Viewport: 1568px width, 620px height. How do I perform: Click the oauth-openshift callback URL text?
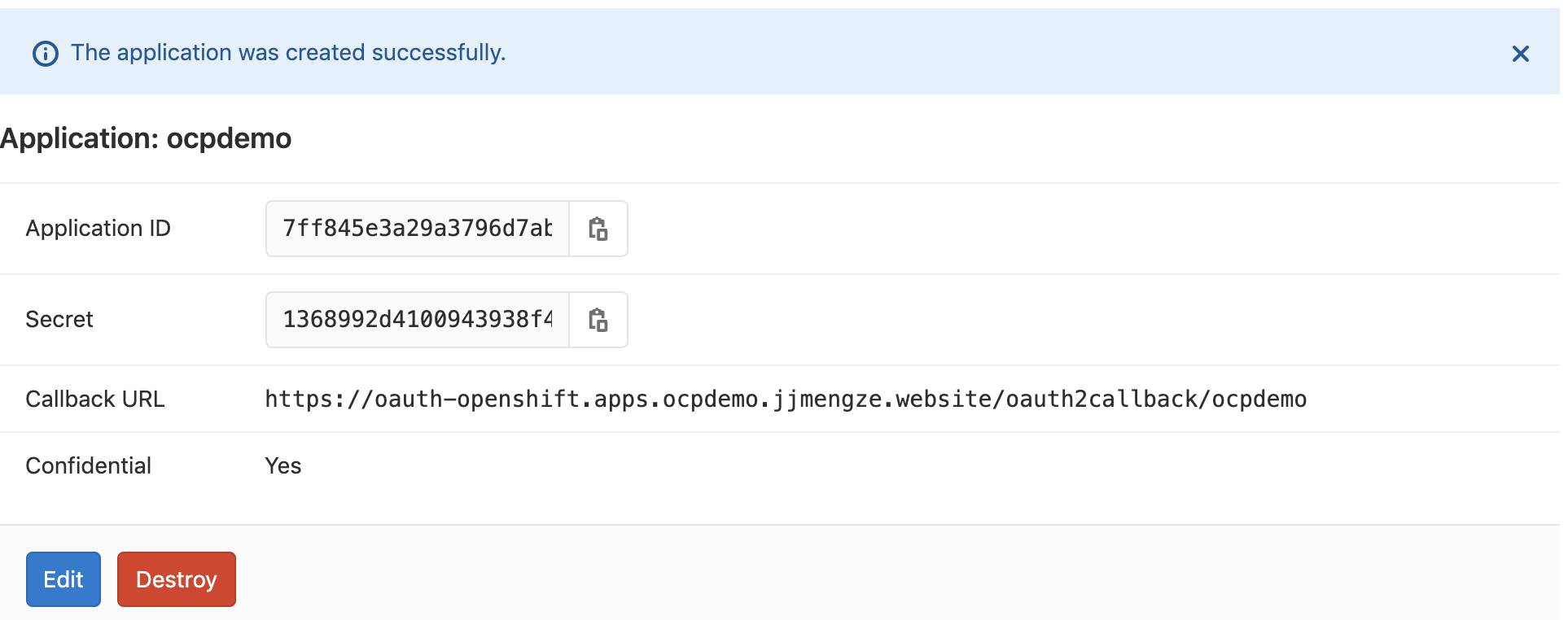pyautogui.click(x=785, y=399)
